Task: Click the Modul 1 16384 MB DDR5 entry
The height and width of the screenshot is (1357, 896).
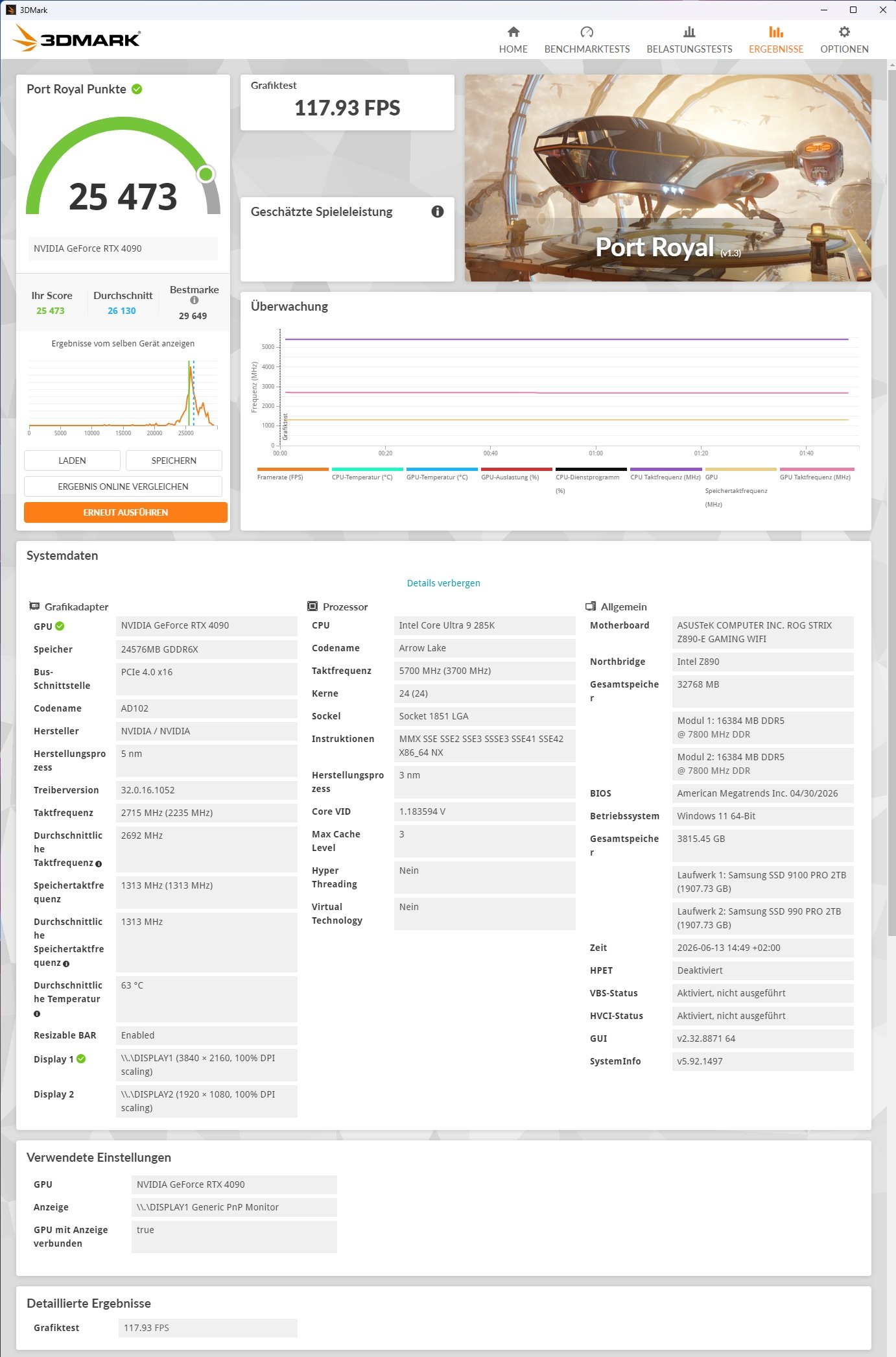Action: pyautogui.click(x=762, y=727)
